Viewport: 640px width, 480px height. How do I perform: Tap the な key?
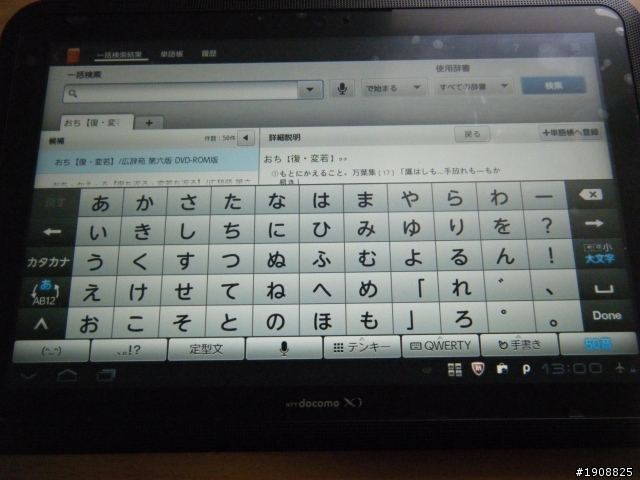(277, 200)
